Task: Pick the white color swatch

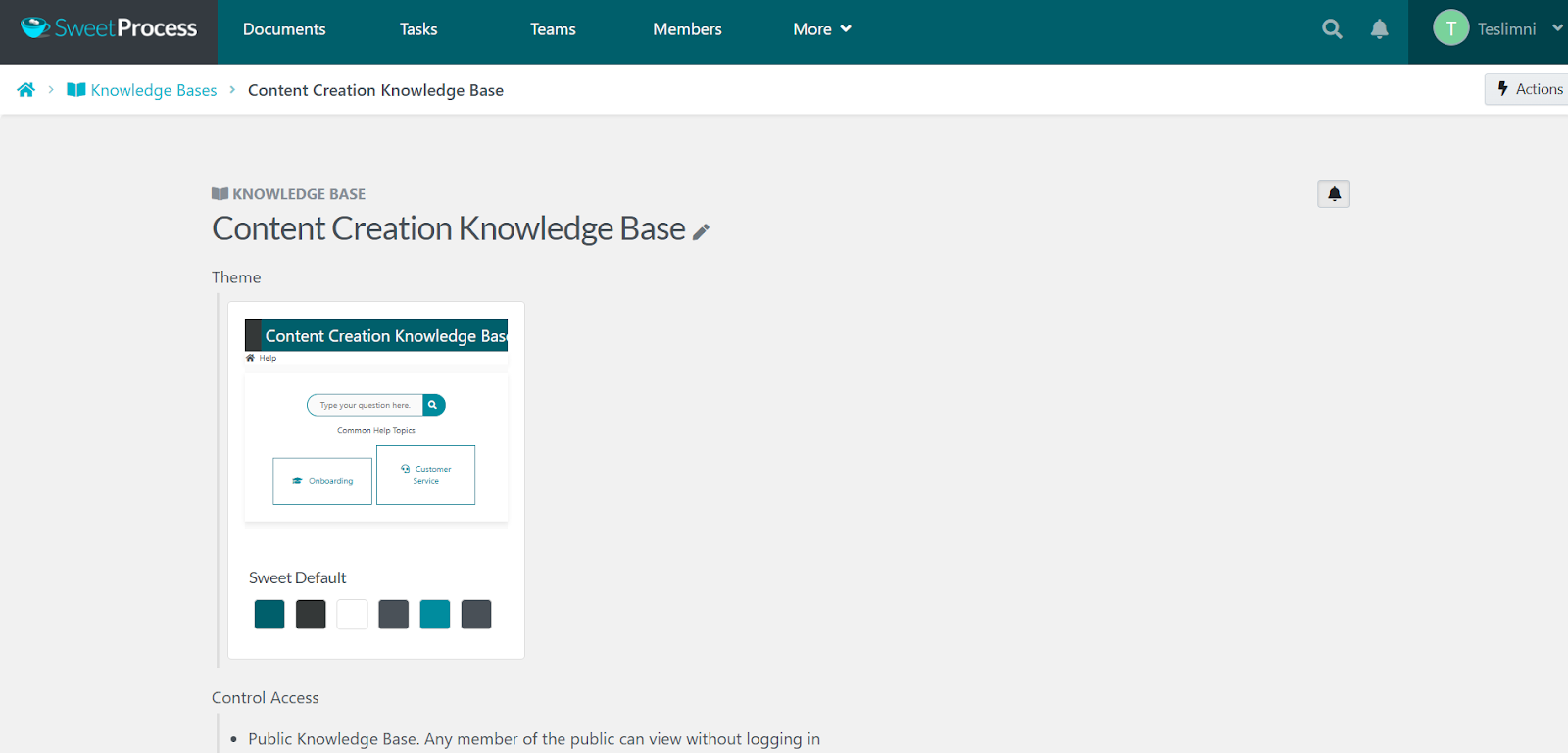Action: click(352, 615)
